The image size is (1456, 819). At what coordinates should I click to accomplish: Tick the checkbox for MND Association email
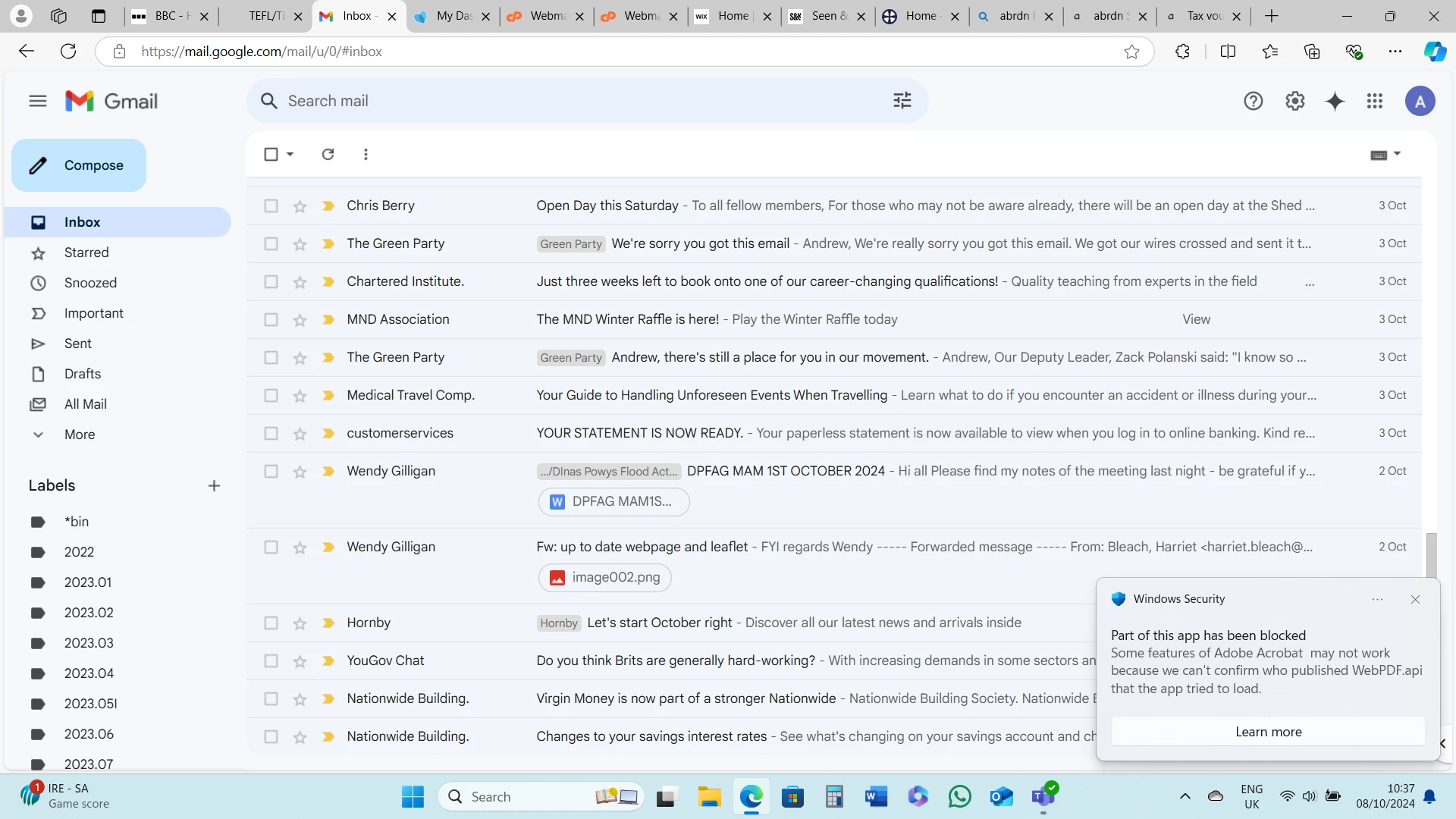click(271, 320)
